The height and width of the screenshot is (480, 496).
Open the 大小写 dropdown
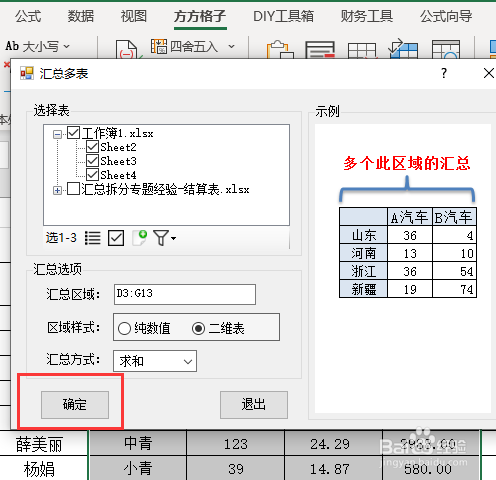tap(38, 46)
